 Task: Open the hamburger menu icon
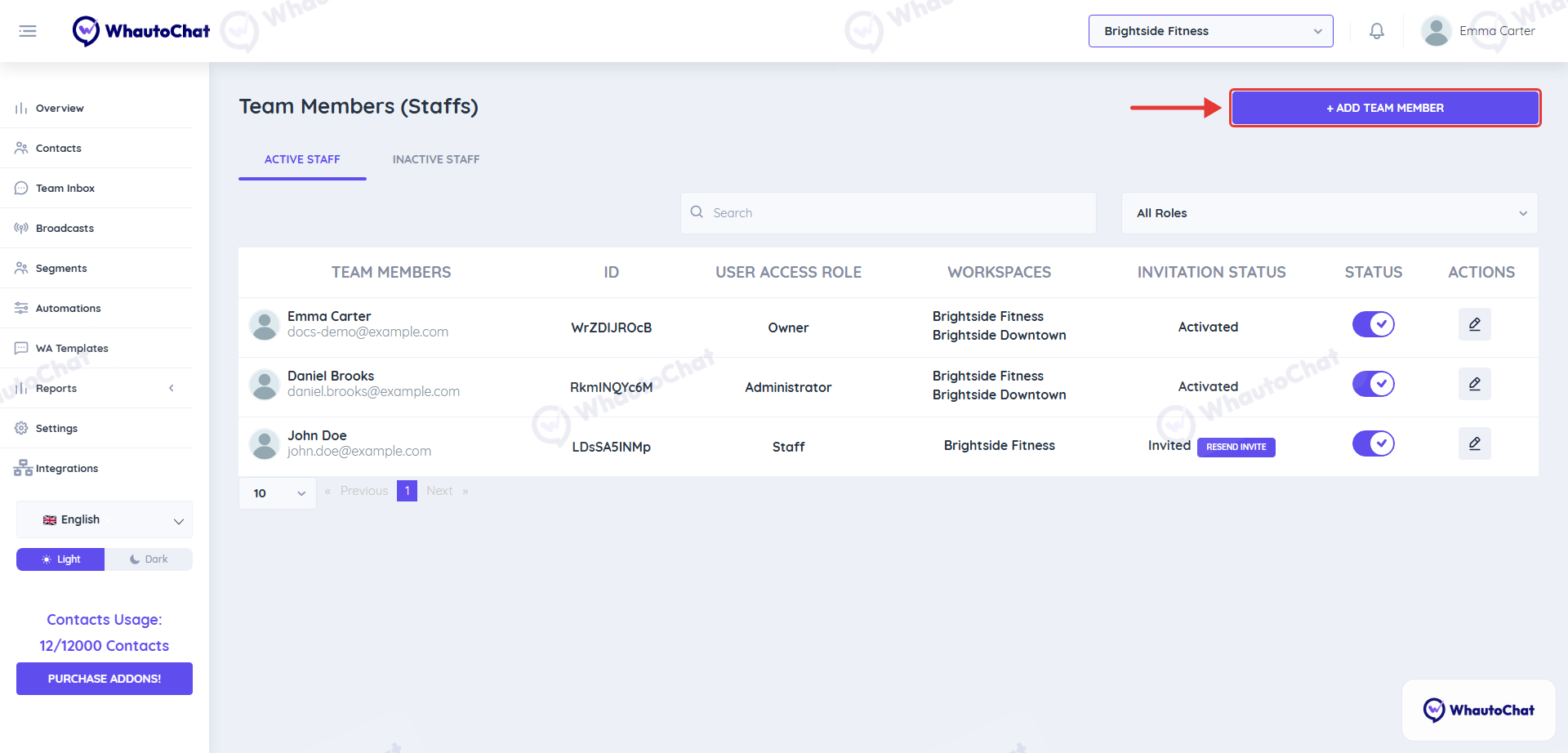pyautogui.click(x=28, y=31)
